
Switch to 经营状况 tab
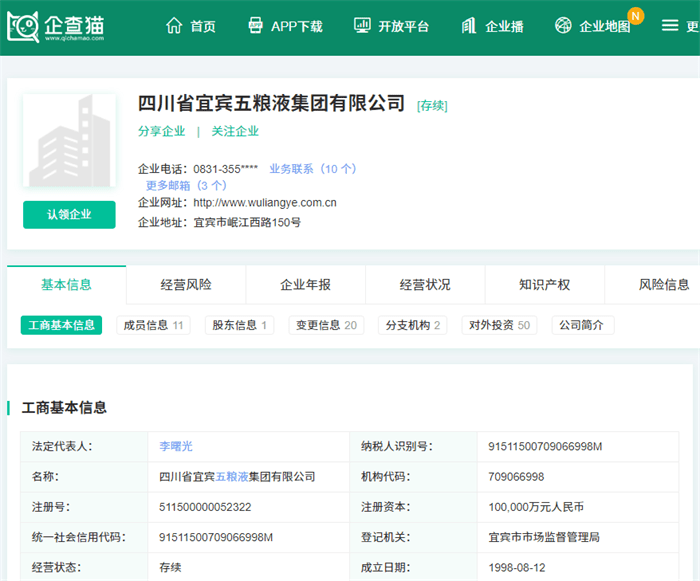pos(425,284)
